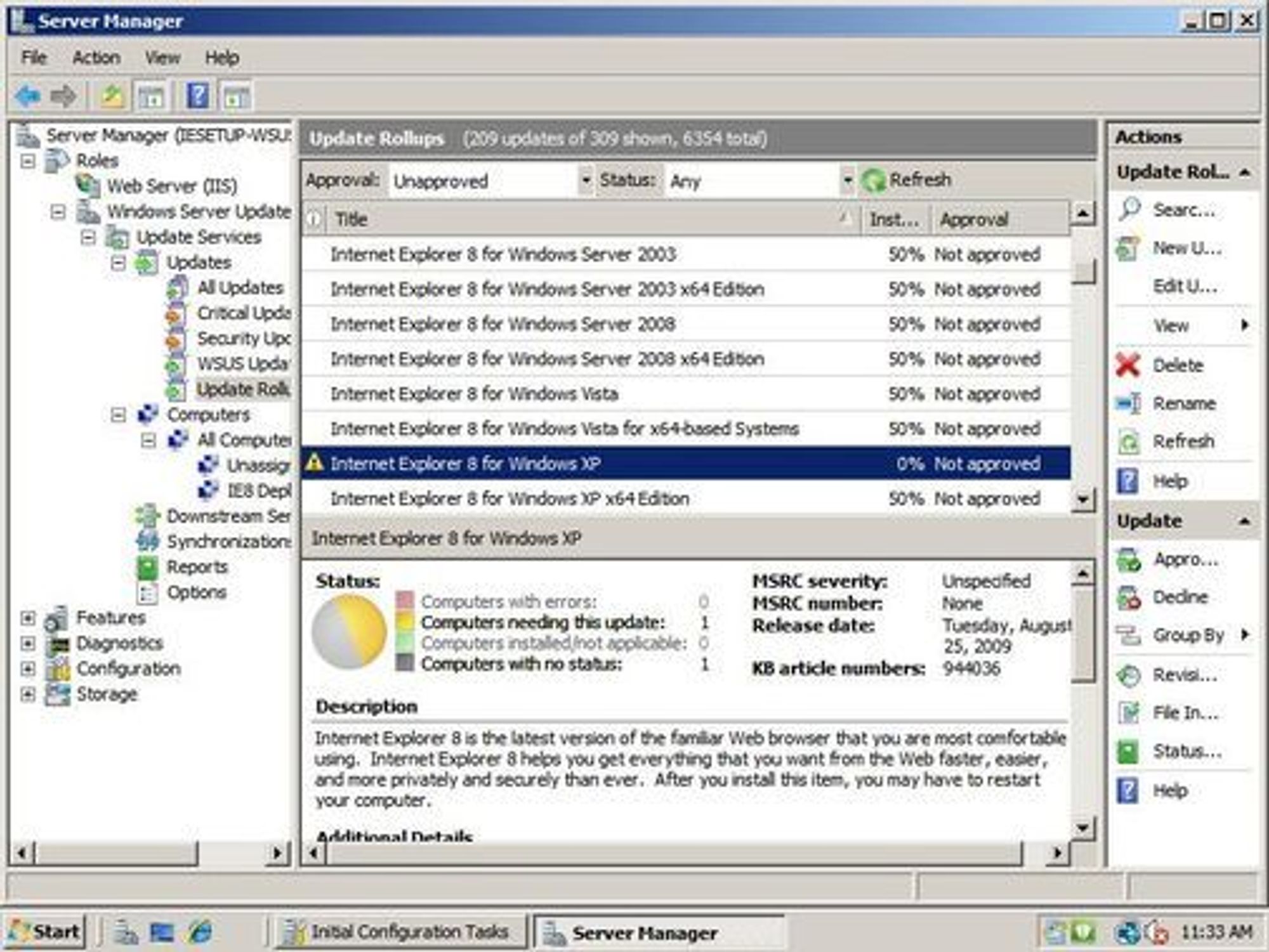Sort by the Installed percentage column header
The image size is (1269, 952).
point(895,219)
